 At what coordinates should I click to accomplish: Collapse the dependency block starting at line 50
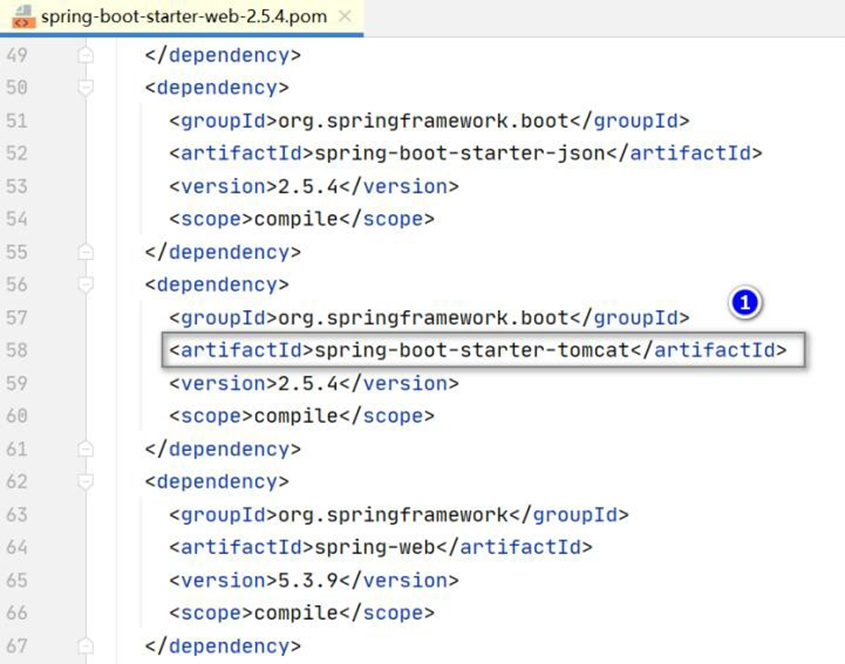pyautogui.click(x=85, y=88)
